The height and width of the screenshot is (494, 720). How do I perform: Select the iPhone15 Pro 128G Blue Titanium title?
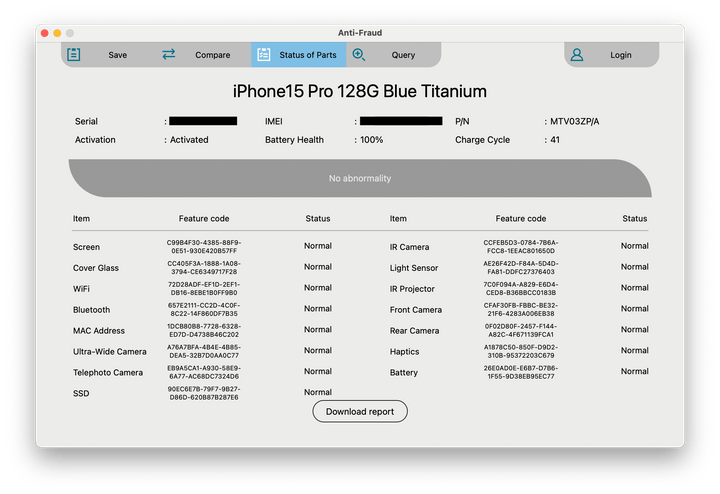360,91
